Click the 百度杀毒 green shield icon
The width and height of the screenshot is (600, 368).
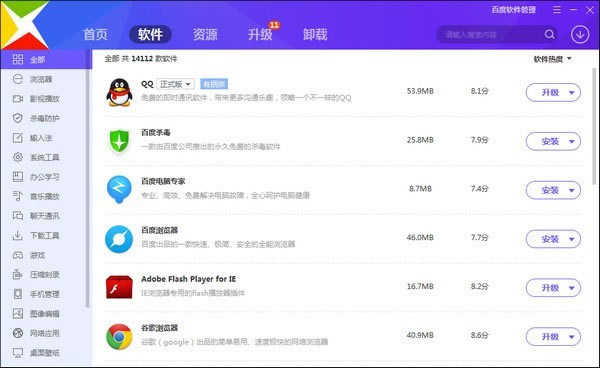coord(119,141)
